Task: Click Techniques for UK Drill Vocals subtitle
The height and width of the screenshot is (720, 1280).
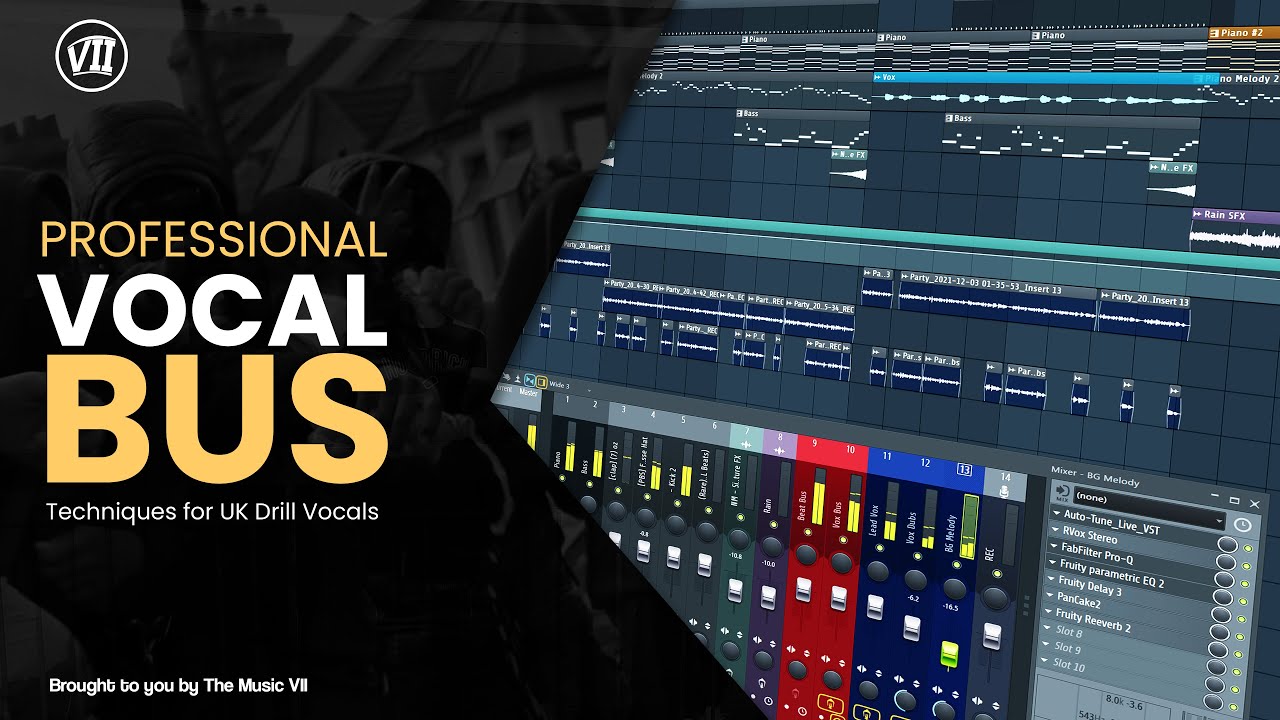Action: click(212, 511)
